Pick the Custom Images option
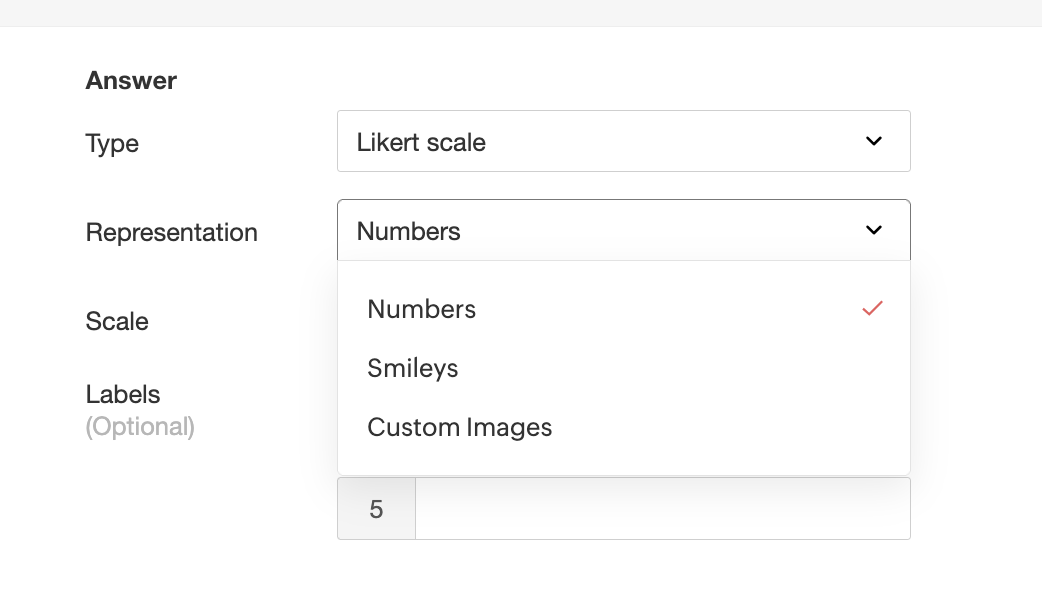This screenshot has height=592, width=1042. pos(623,427)
